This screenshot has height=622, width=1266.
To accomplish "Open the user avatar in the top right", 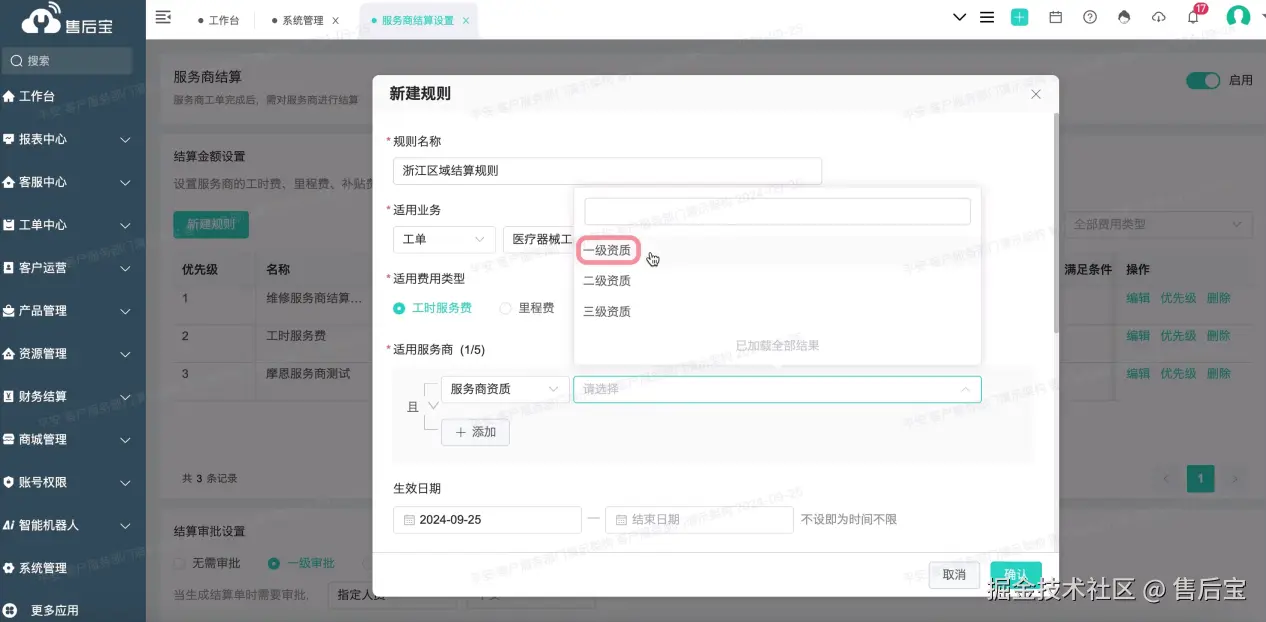I will click(x=1237, y=17).
